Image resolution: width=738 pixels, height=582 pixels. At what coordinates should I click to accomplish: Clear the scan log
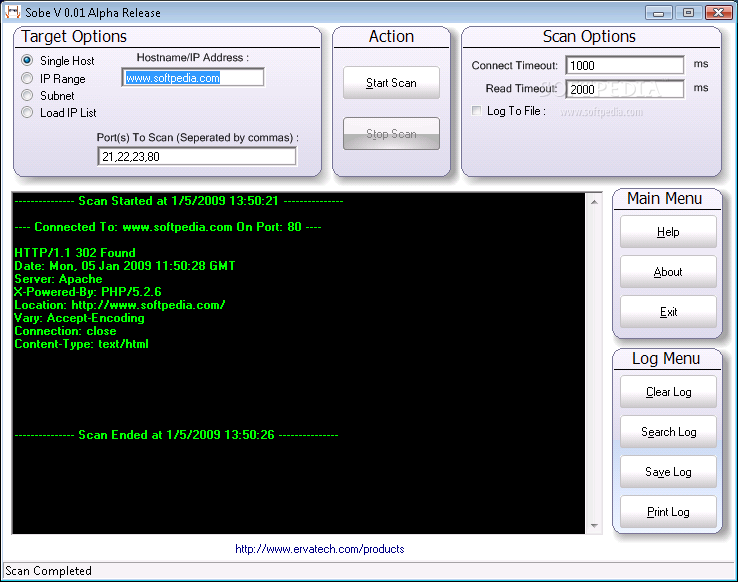668,391
